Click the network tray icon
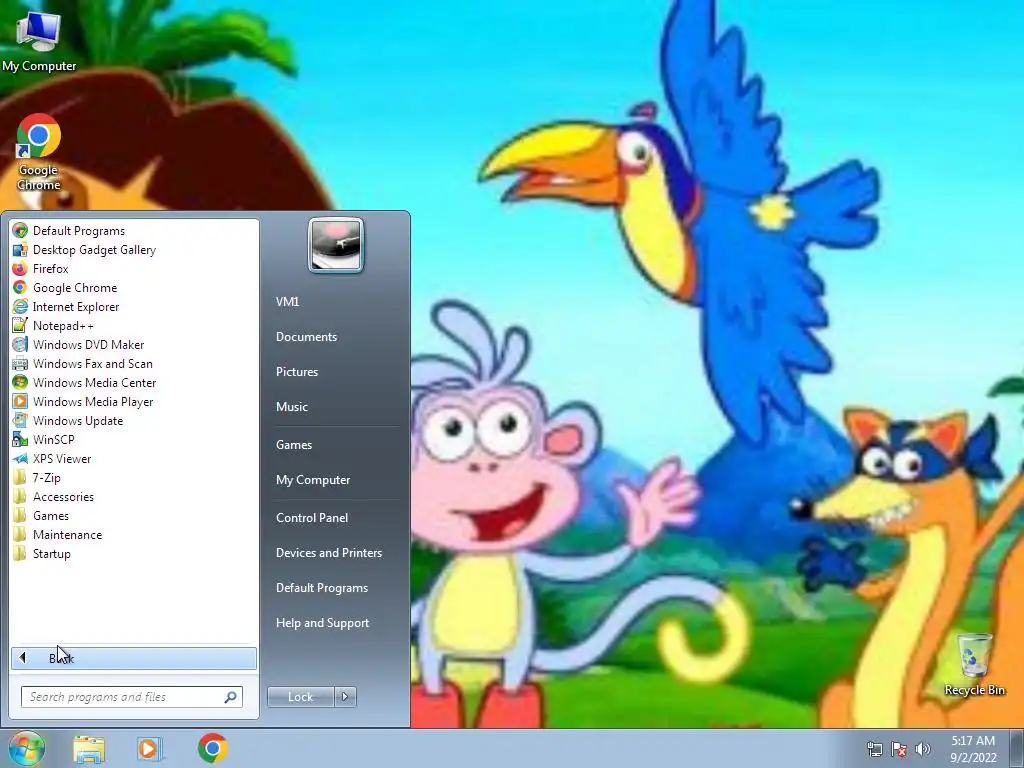 875,749
